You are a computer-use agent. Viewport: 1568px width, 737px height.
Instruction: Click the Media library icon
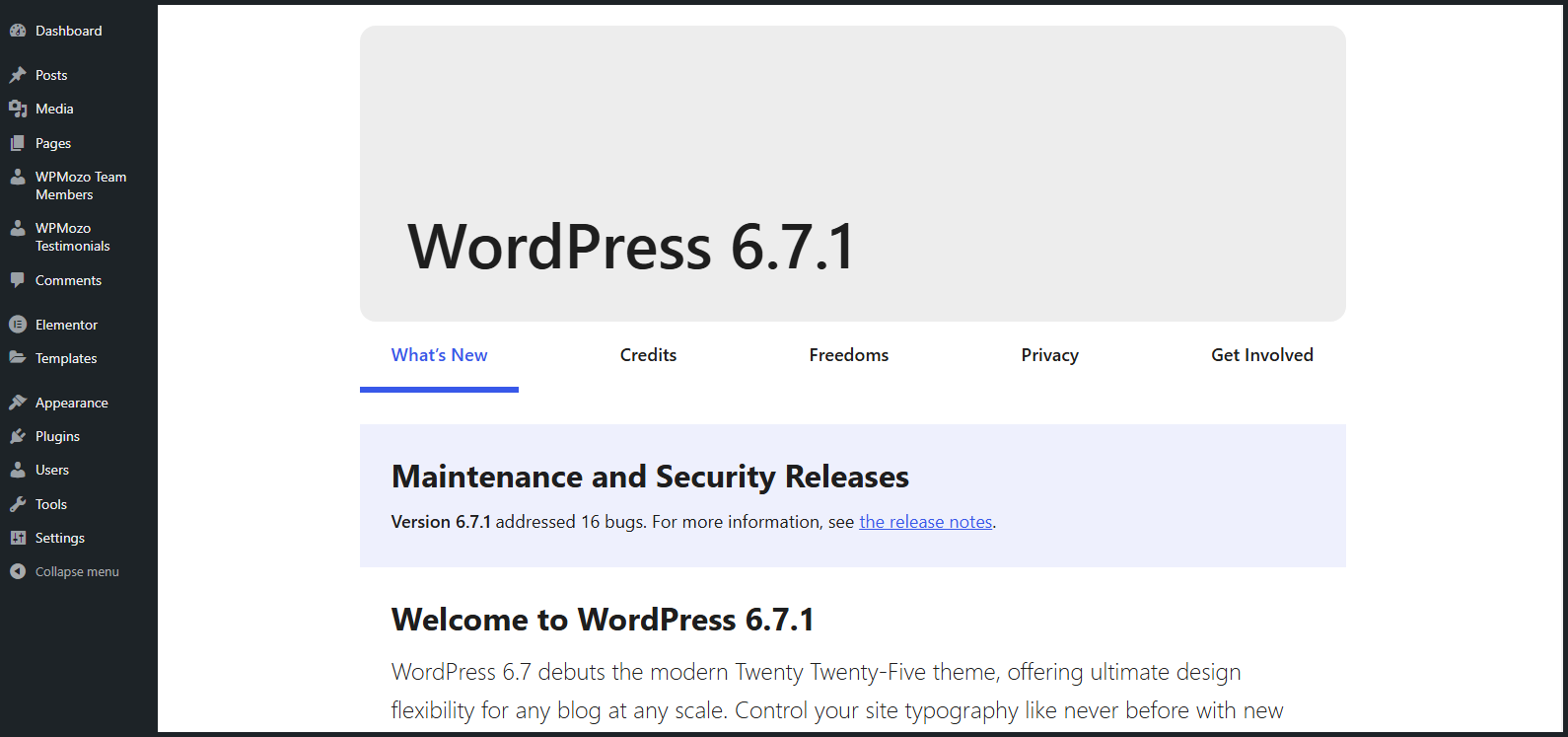[x=18, y=109]
